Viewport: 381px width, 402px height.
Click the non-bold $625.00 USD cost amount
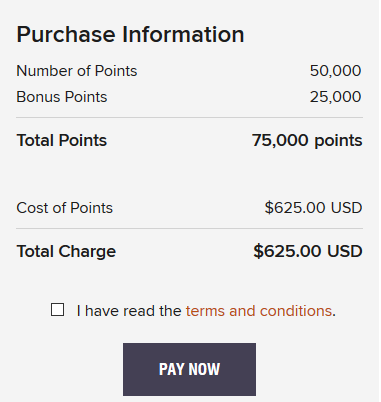coord(313,208)
